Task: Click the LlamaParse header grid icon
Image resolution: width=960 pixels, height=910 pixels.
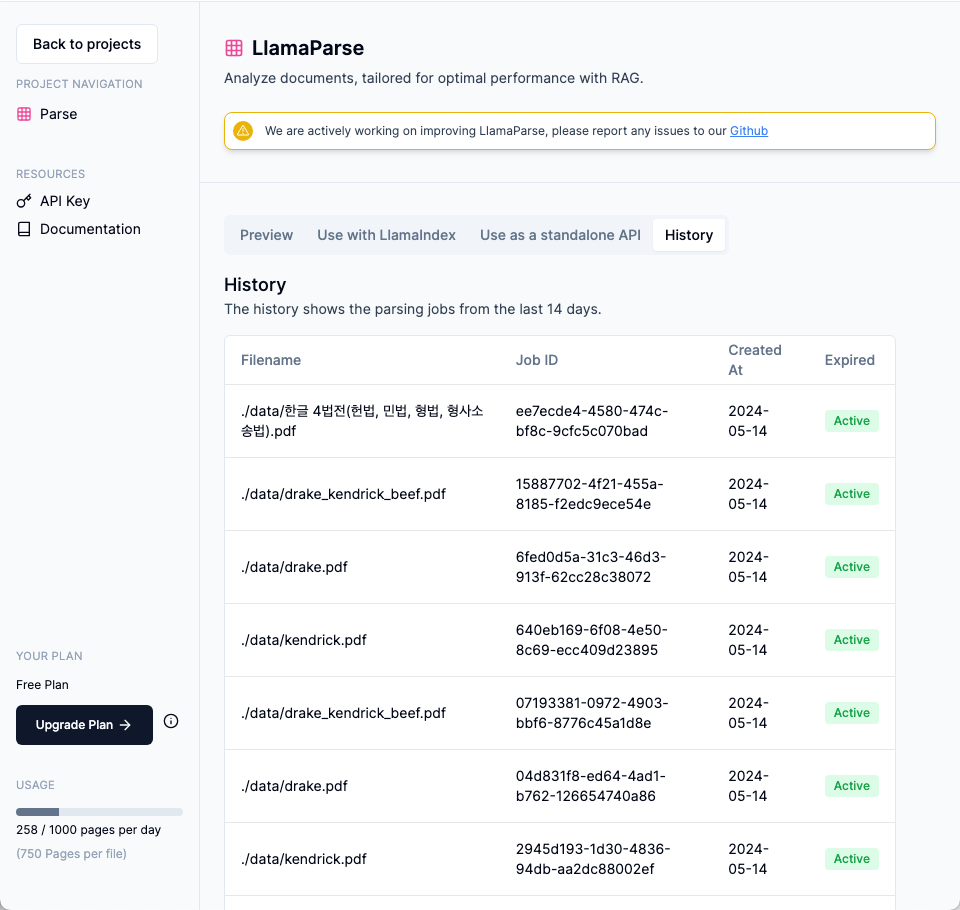Action: tap(234, 48)
